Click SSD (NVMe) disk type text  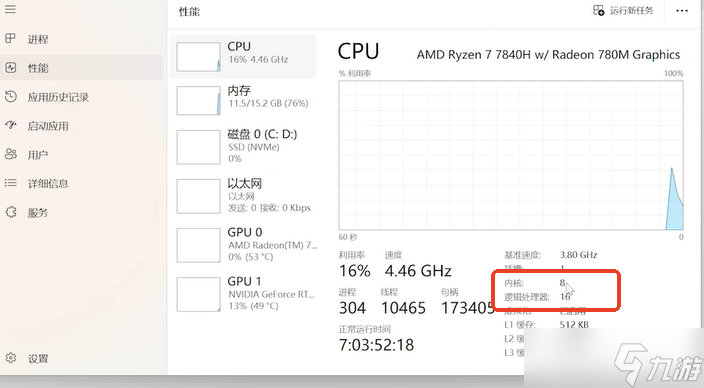coord(254,147)
